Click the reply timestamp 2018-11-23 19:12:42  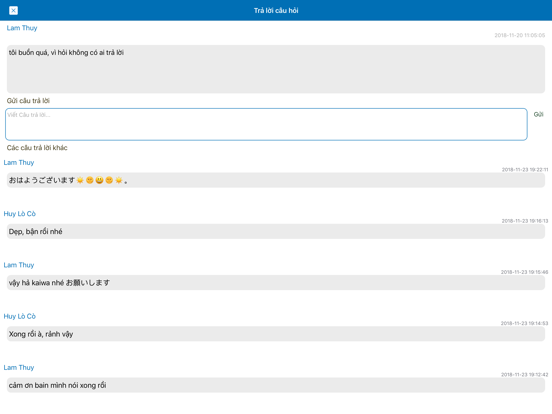[x=525, y=375]
